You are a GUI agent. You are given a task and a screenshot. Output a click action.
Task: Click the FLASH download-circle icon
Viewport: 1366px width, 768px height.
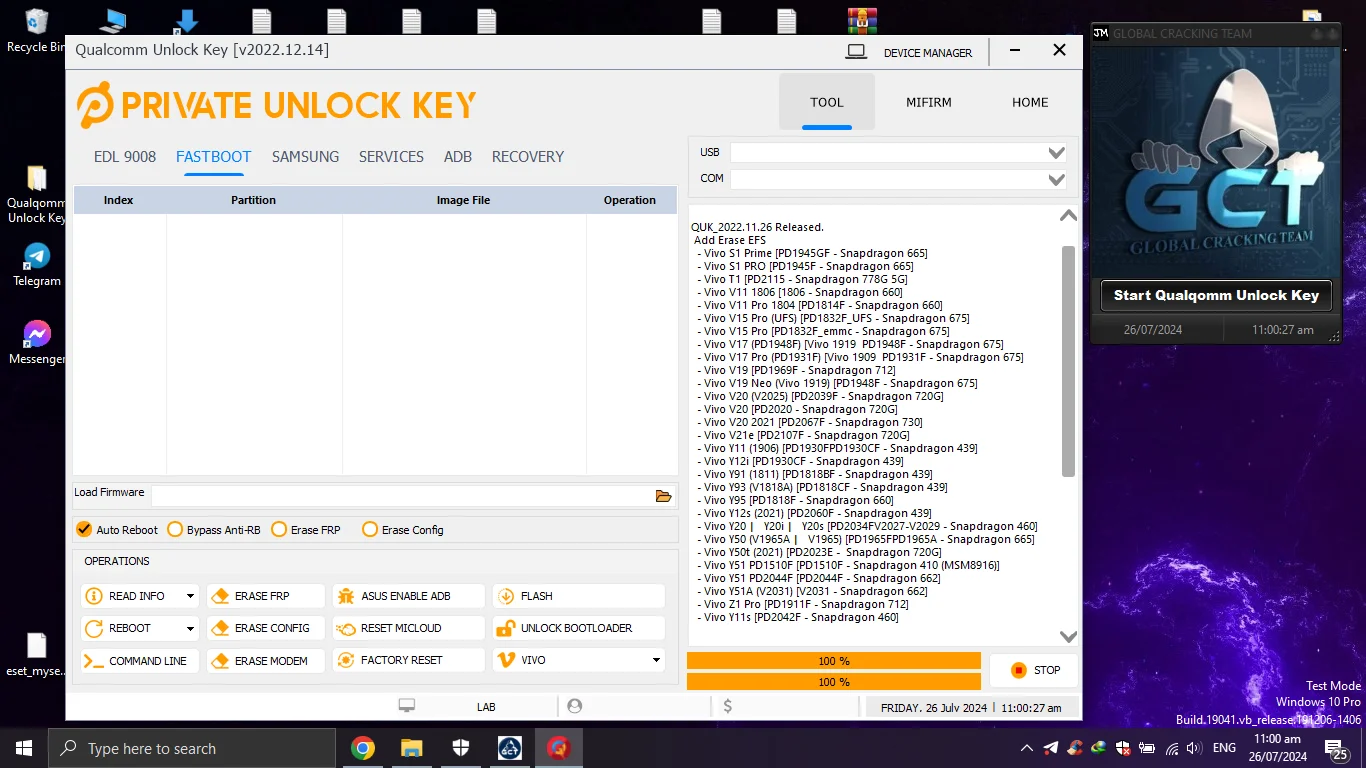click(506, 596)
